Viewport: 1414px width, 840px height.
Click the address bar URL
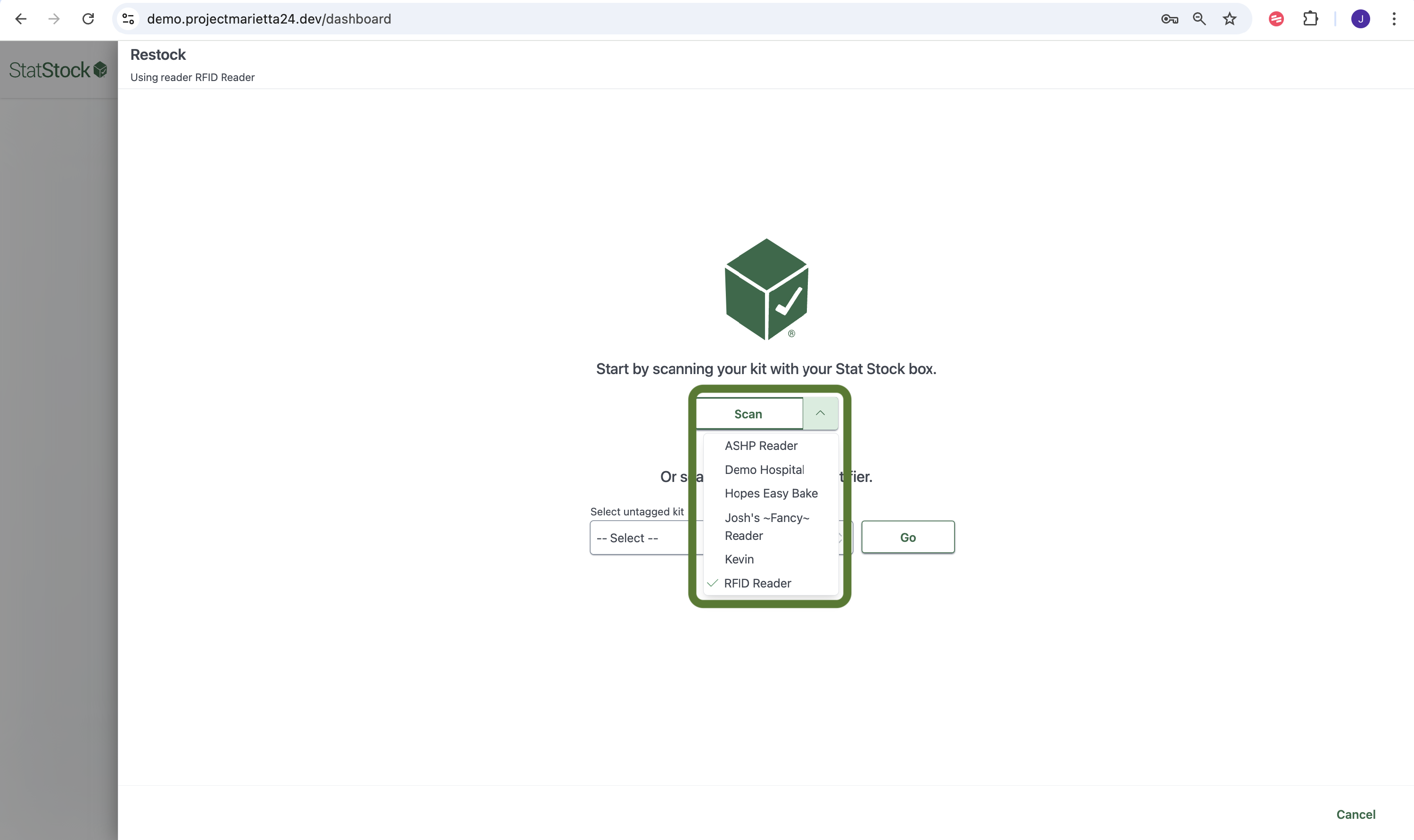269,19
